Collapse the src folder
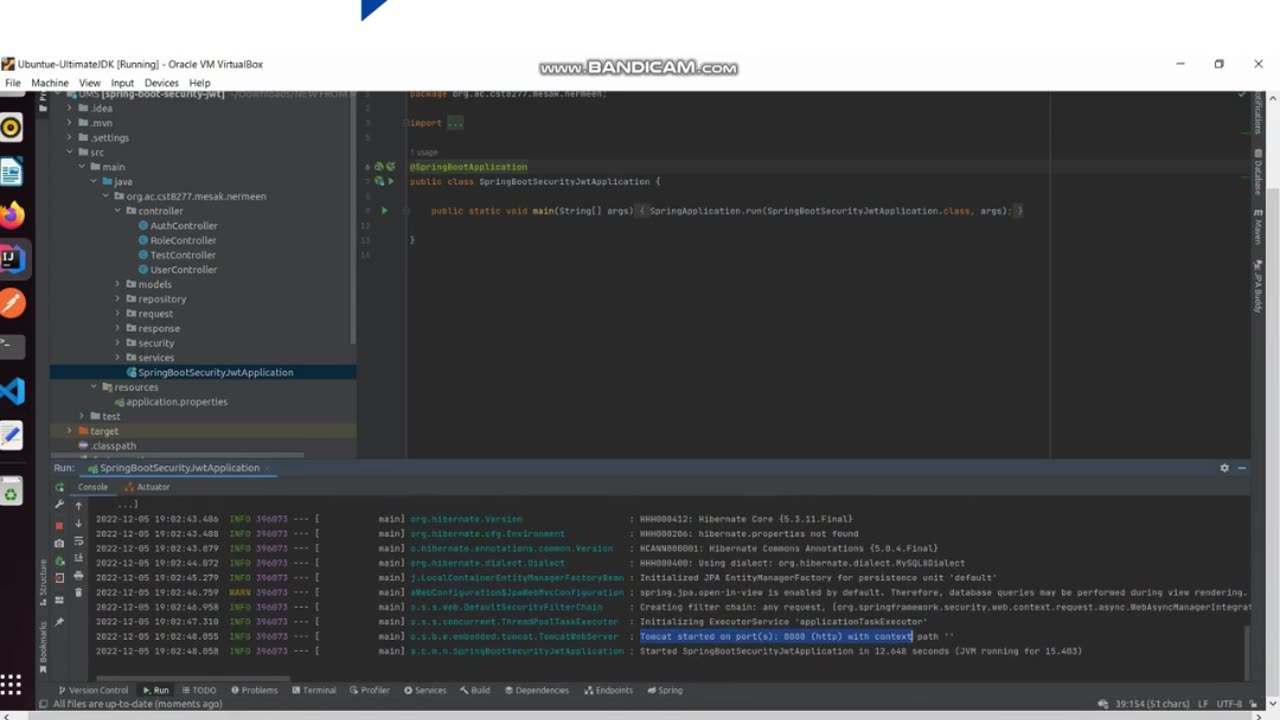1280x720 pixels. point(70,152)
